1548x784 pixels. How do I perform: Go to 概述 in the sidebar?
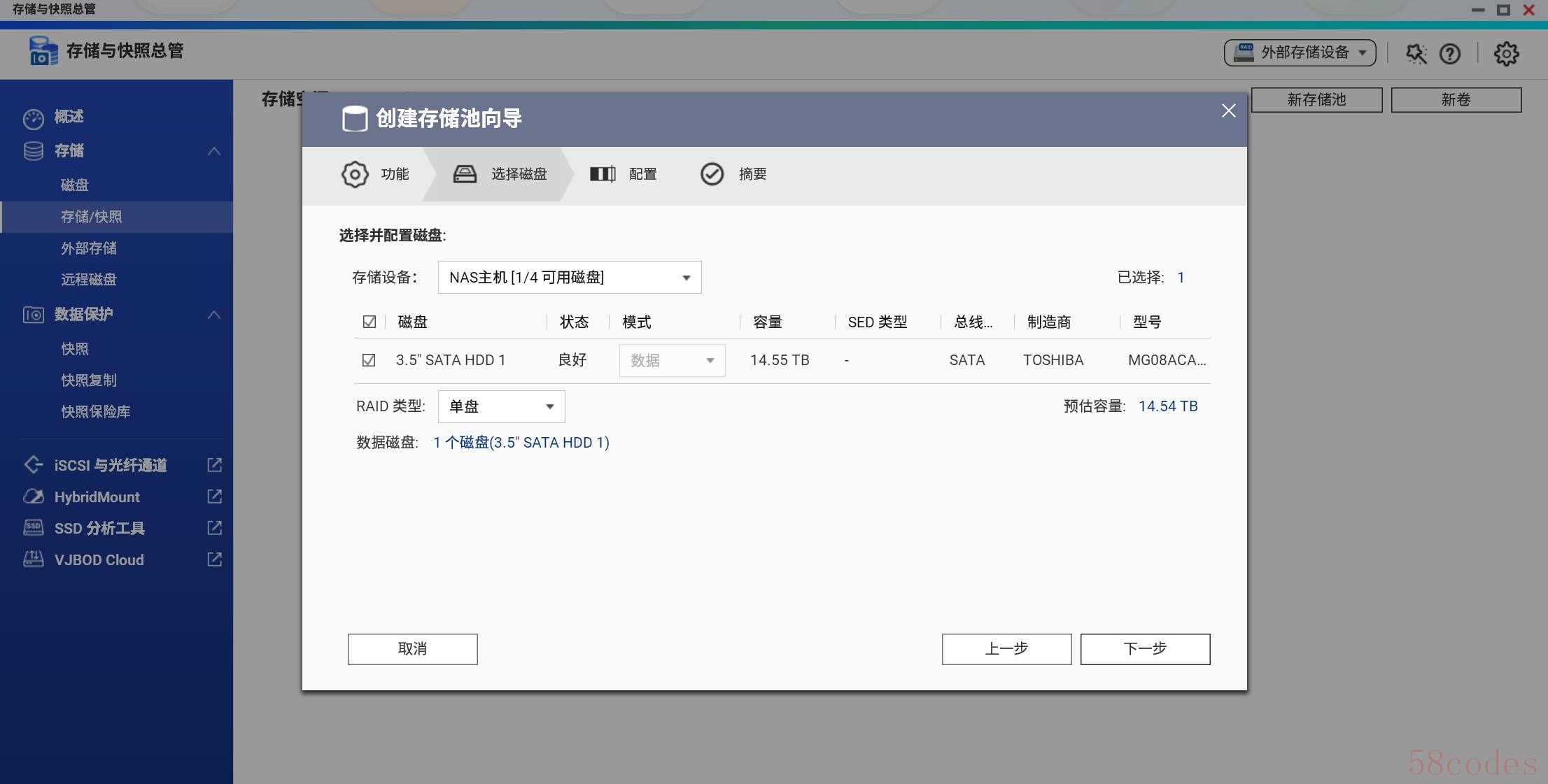point(69,116)
